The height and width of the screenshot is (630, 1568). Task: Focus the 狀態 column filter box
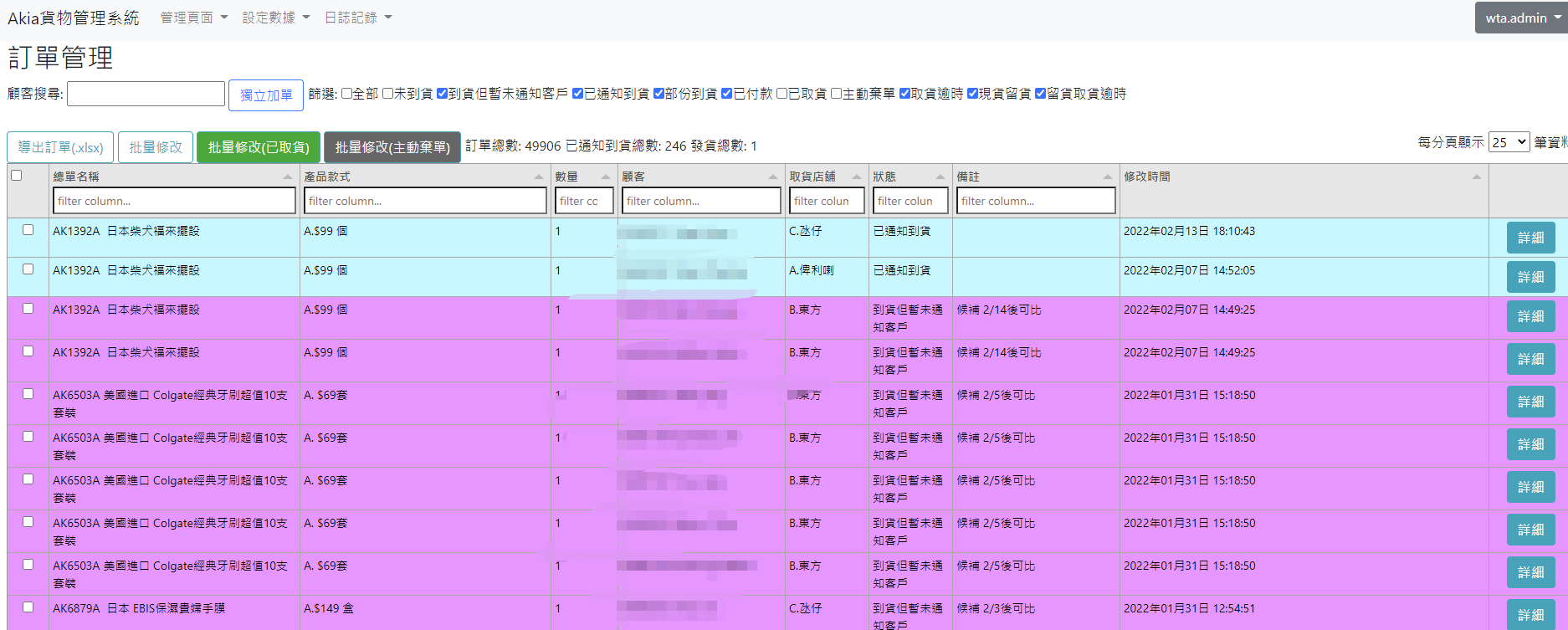[x=910, y=201]
